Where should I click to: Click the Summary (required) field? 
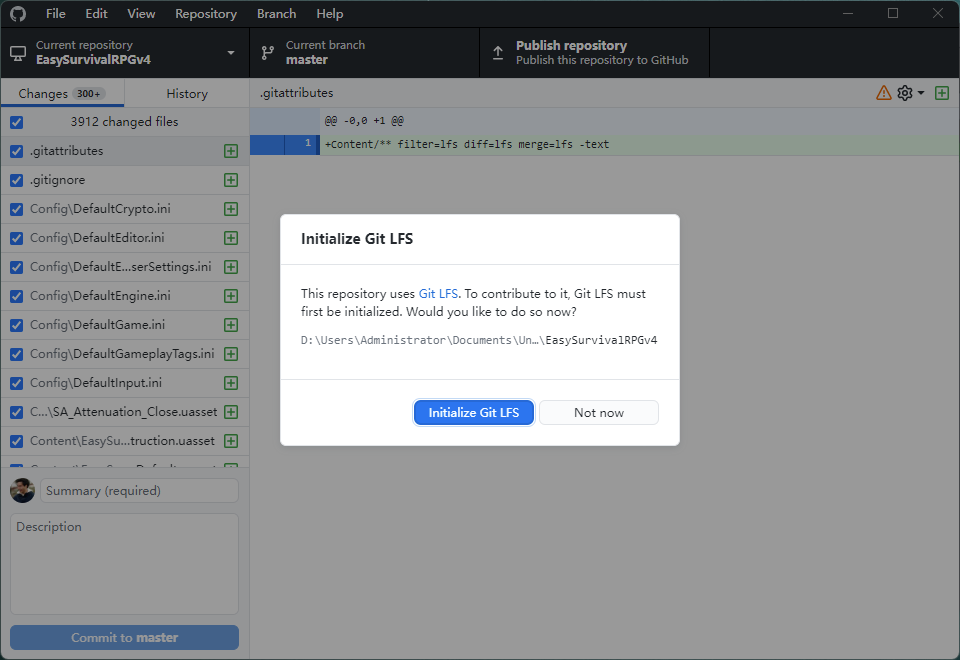pos(140,490)
